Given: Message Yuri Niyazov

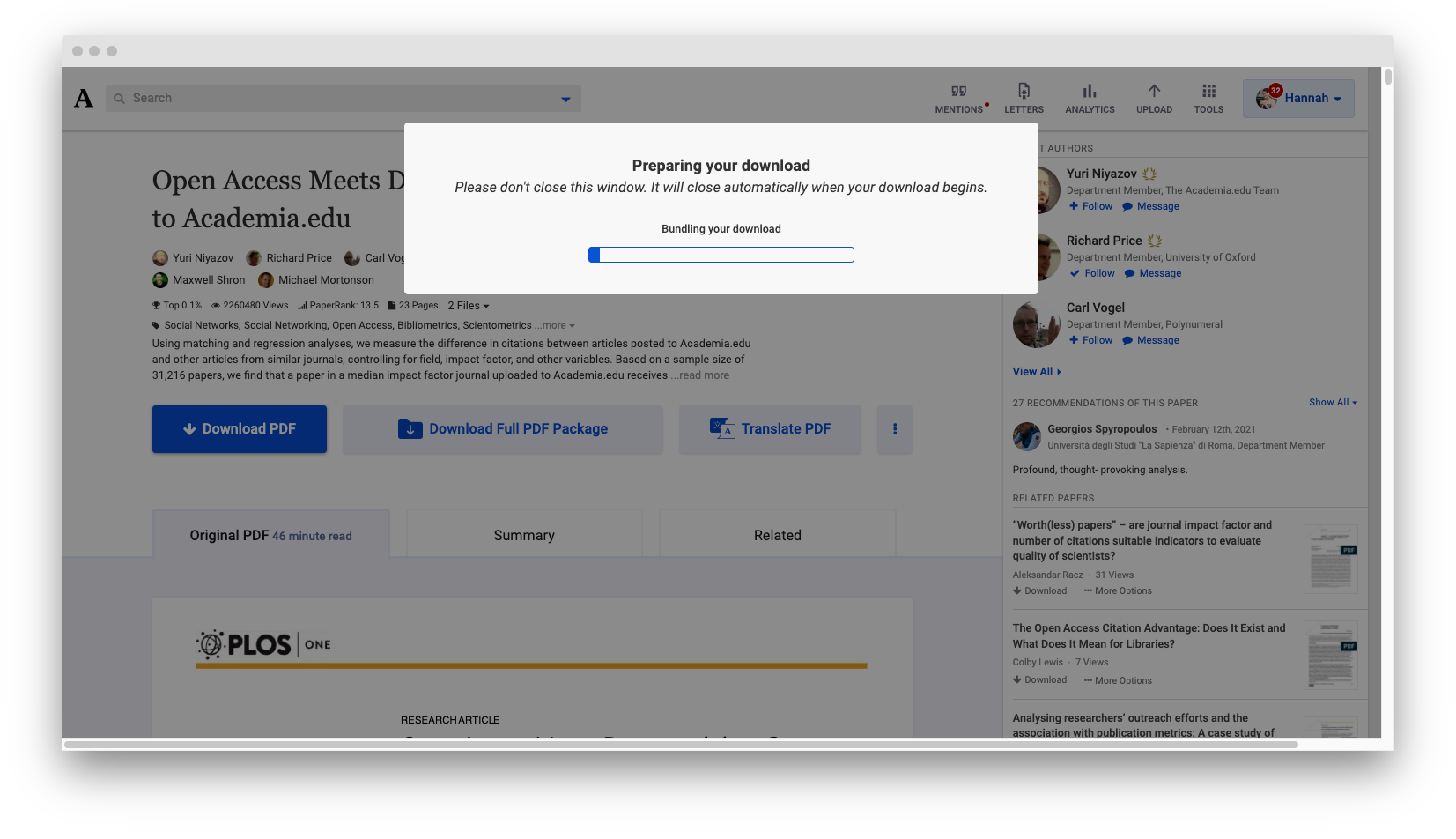Looking at the screenshot, I should click(1151, 206).
